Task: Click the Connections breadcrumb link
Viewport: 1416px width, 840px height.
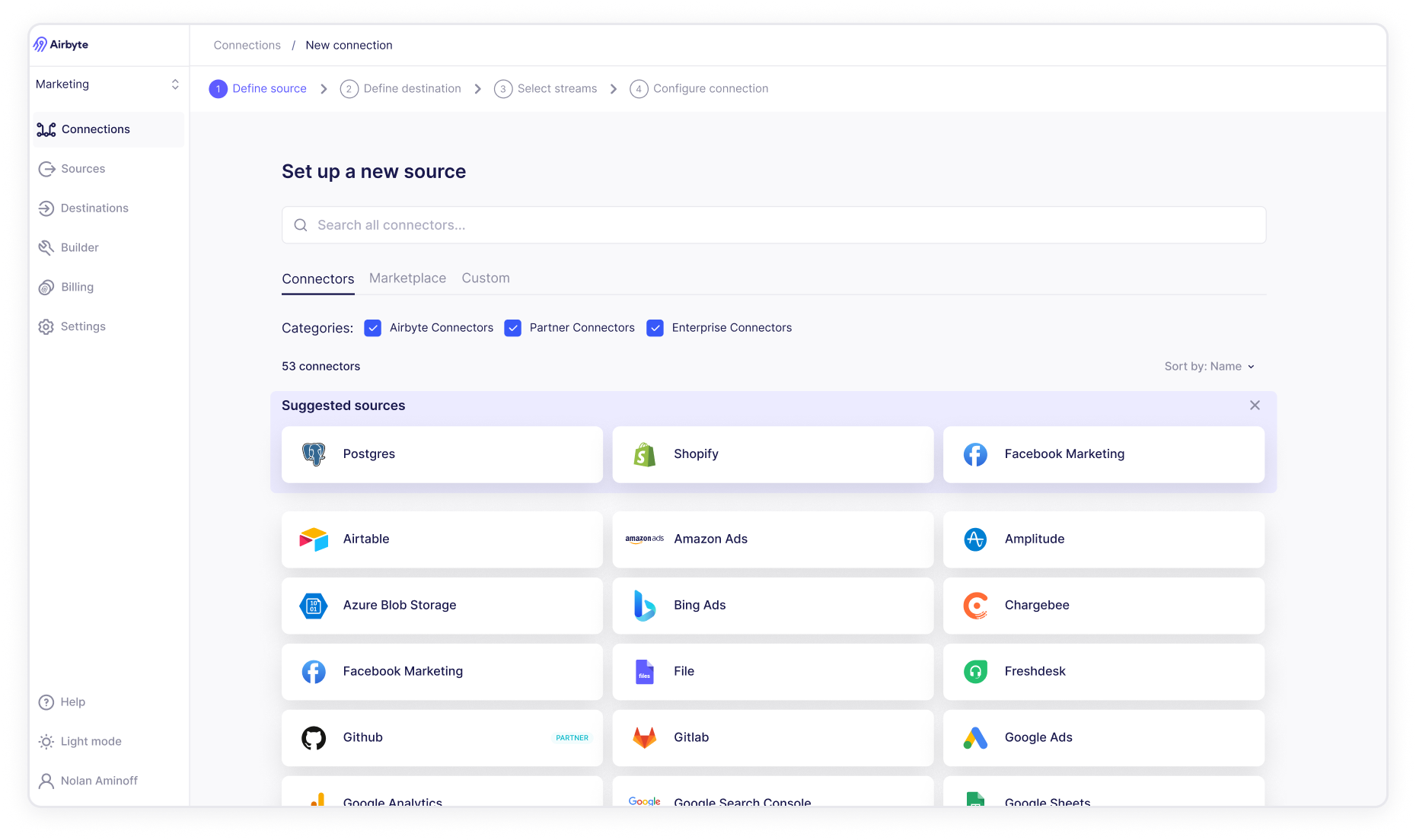Action: click(247, 46)
